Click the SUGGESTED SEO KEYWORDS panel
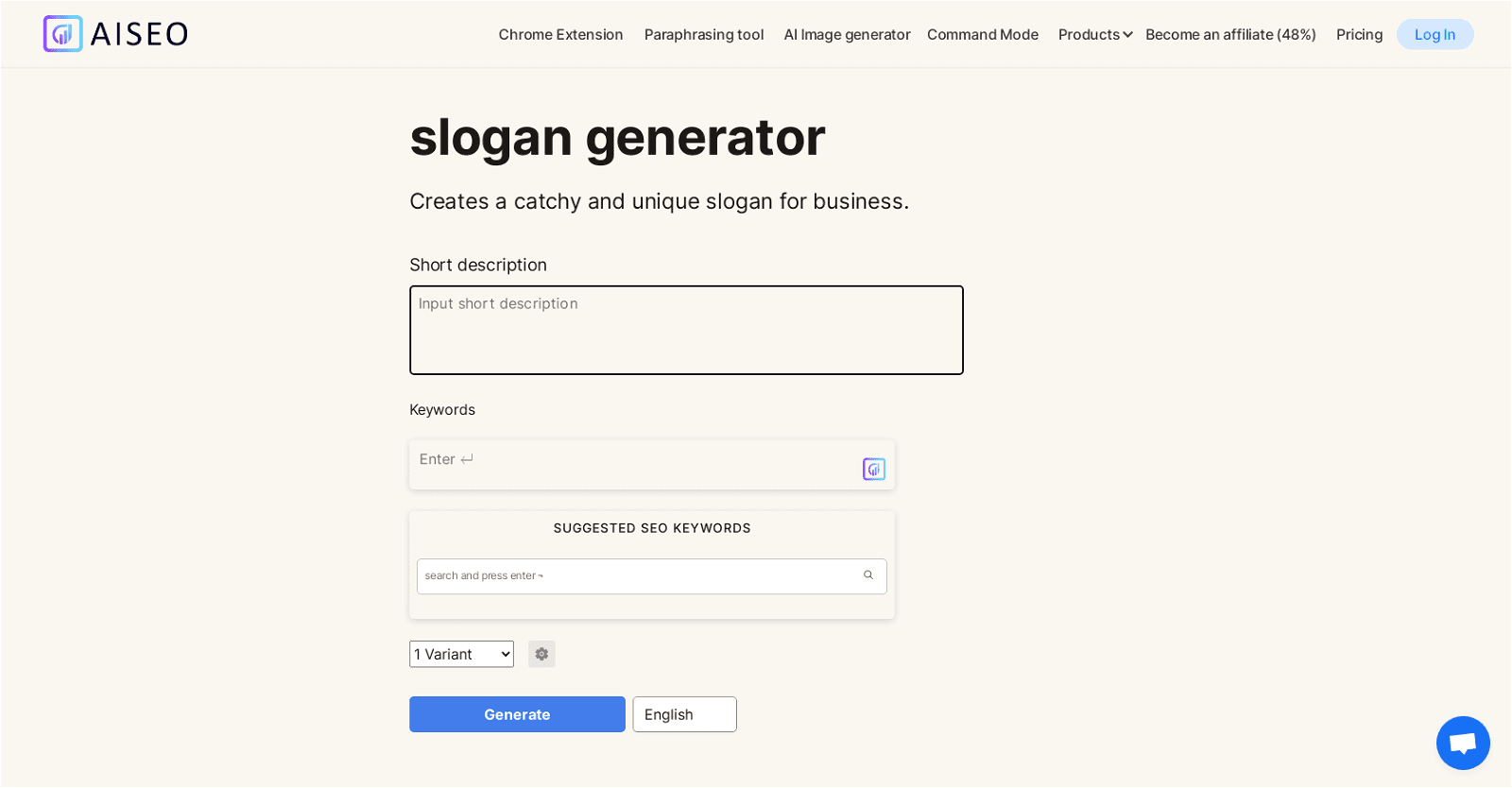 pyautogui.click(x=652, y=528)
